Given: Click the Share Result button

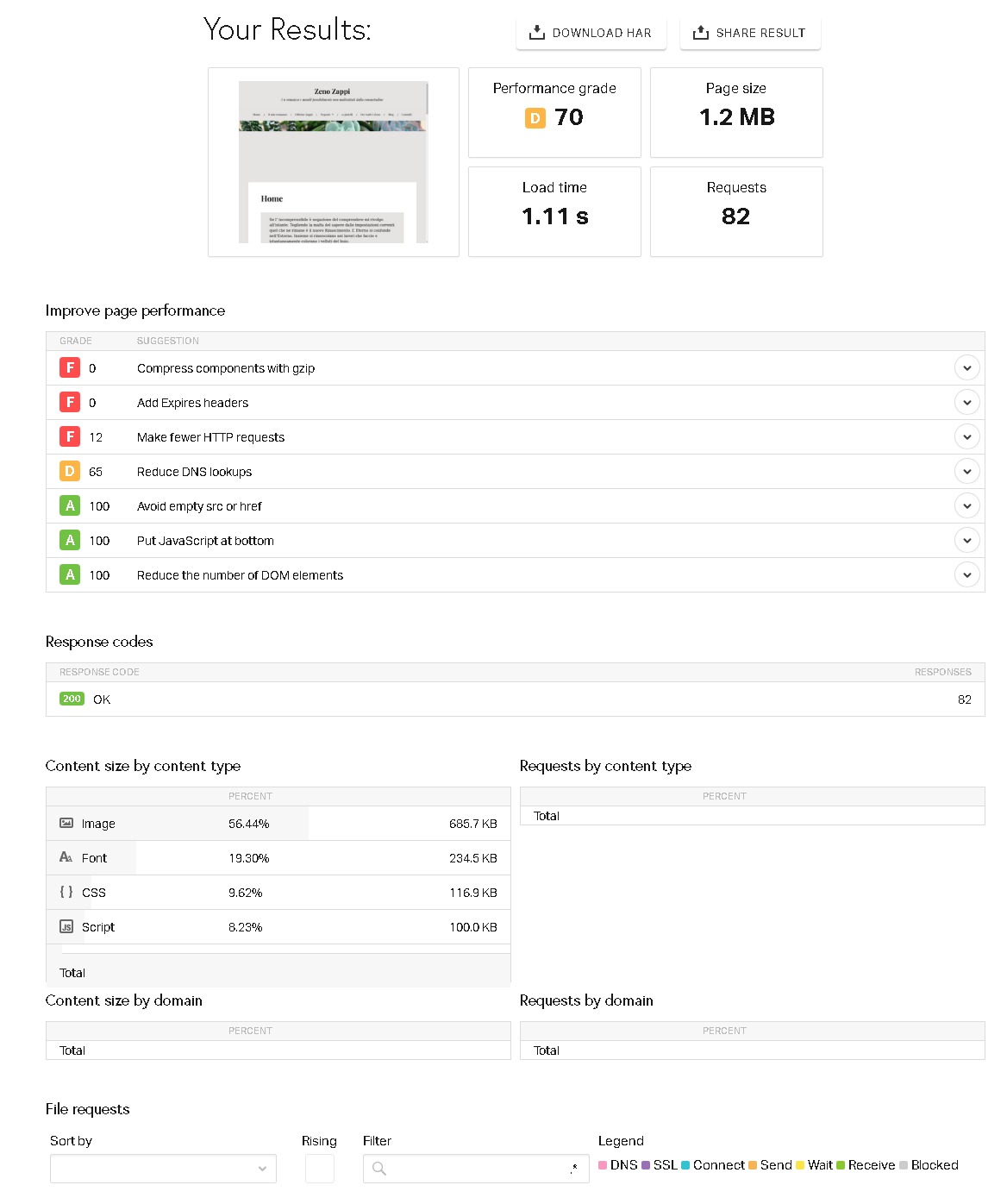Looking at the screenshot, I should pos(749,33).
